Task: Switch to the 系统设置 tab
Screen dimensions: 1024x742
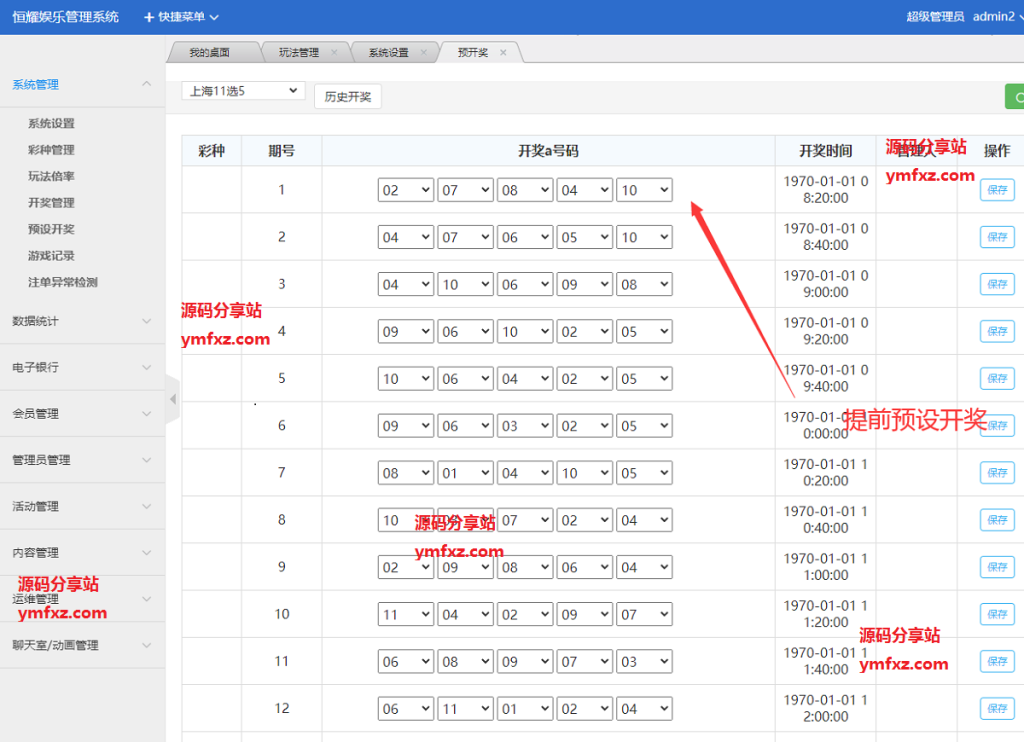Action: [391, 51]
